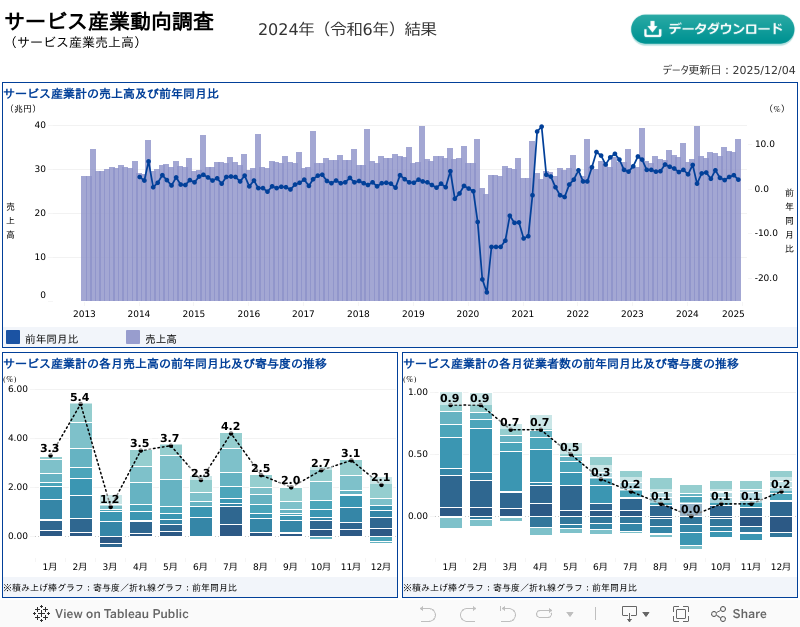
Task: Click the 2021 peak point on line chart
Action: coord(541,127)
